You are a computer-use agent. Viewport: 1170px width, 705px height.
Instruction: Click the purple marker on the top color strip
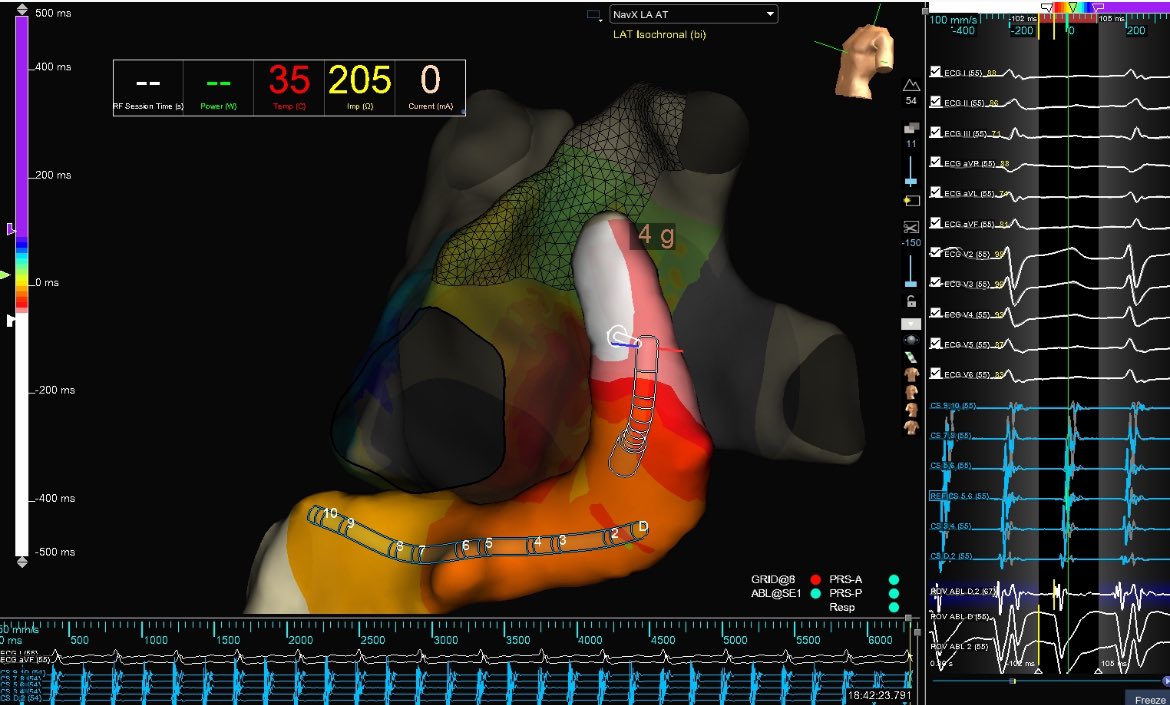1098,7
